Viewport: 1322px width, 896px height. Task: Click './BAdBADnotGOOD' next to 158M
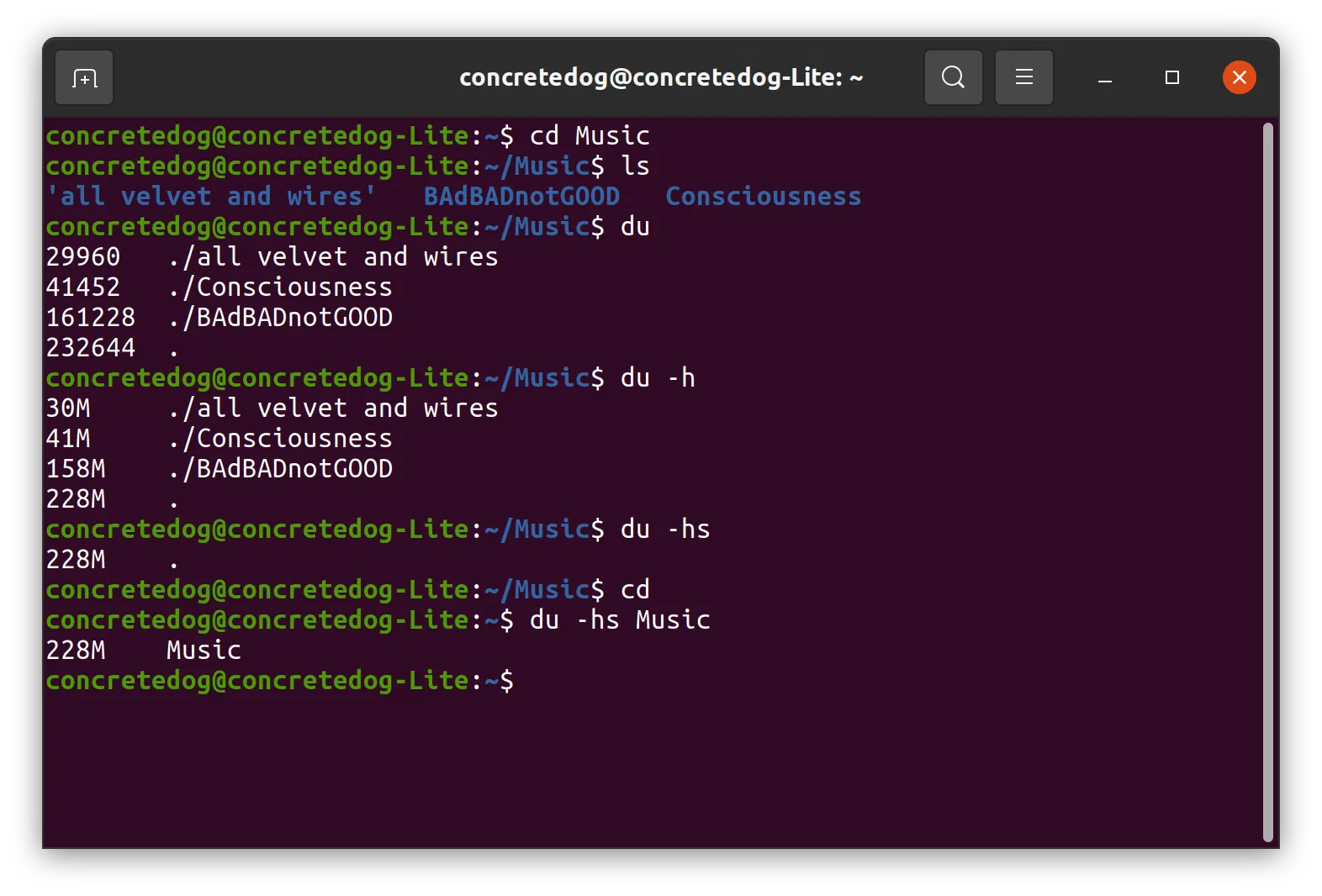280,468
